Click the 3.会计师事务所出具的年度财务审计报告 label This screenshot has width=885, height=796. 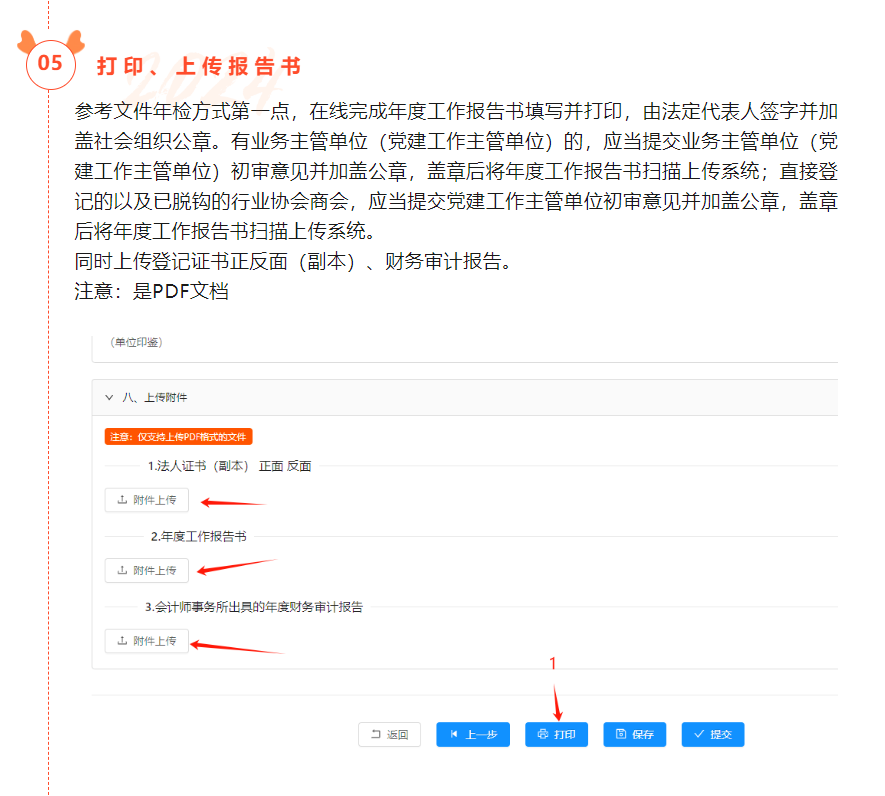(x=253, y=606)
